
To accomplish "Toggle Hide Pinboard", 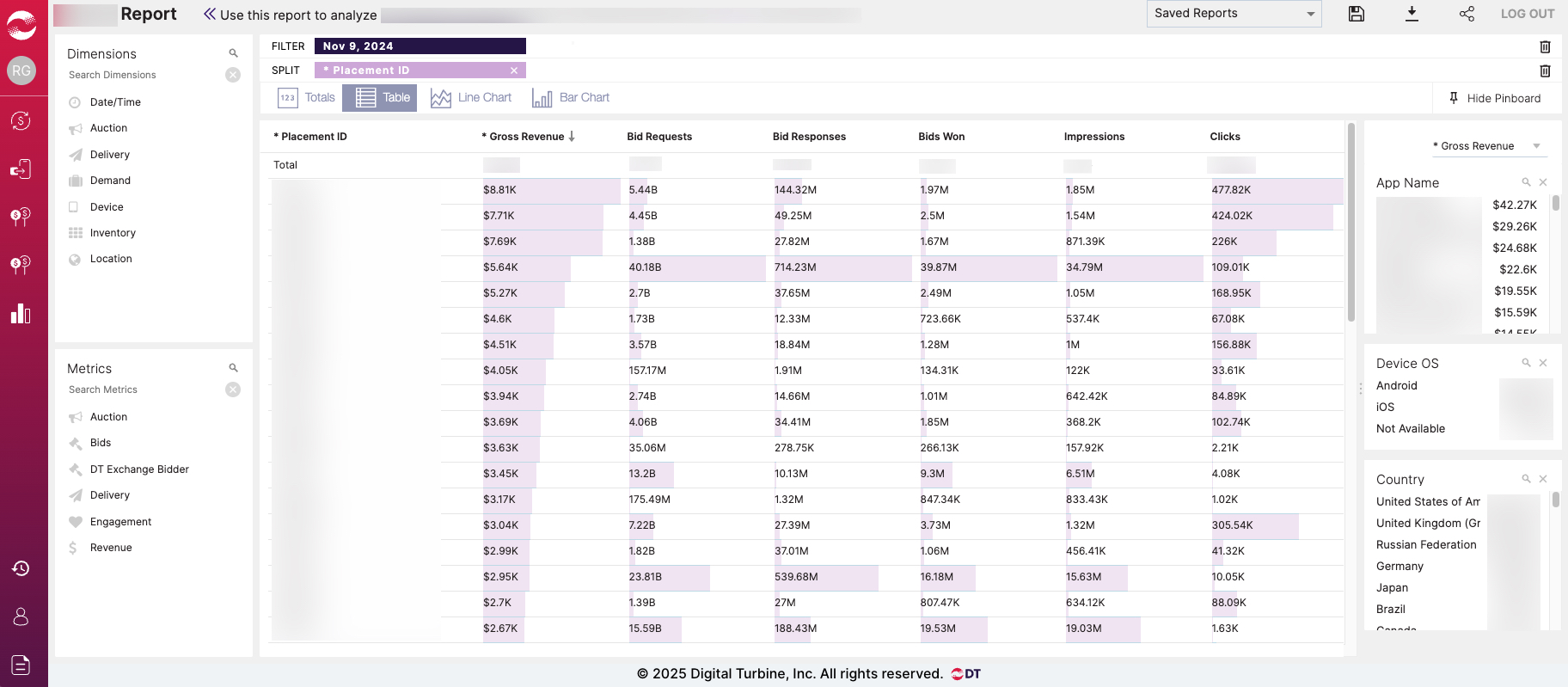I will coord(1496,98).
